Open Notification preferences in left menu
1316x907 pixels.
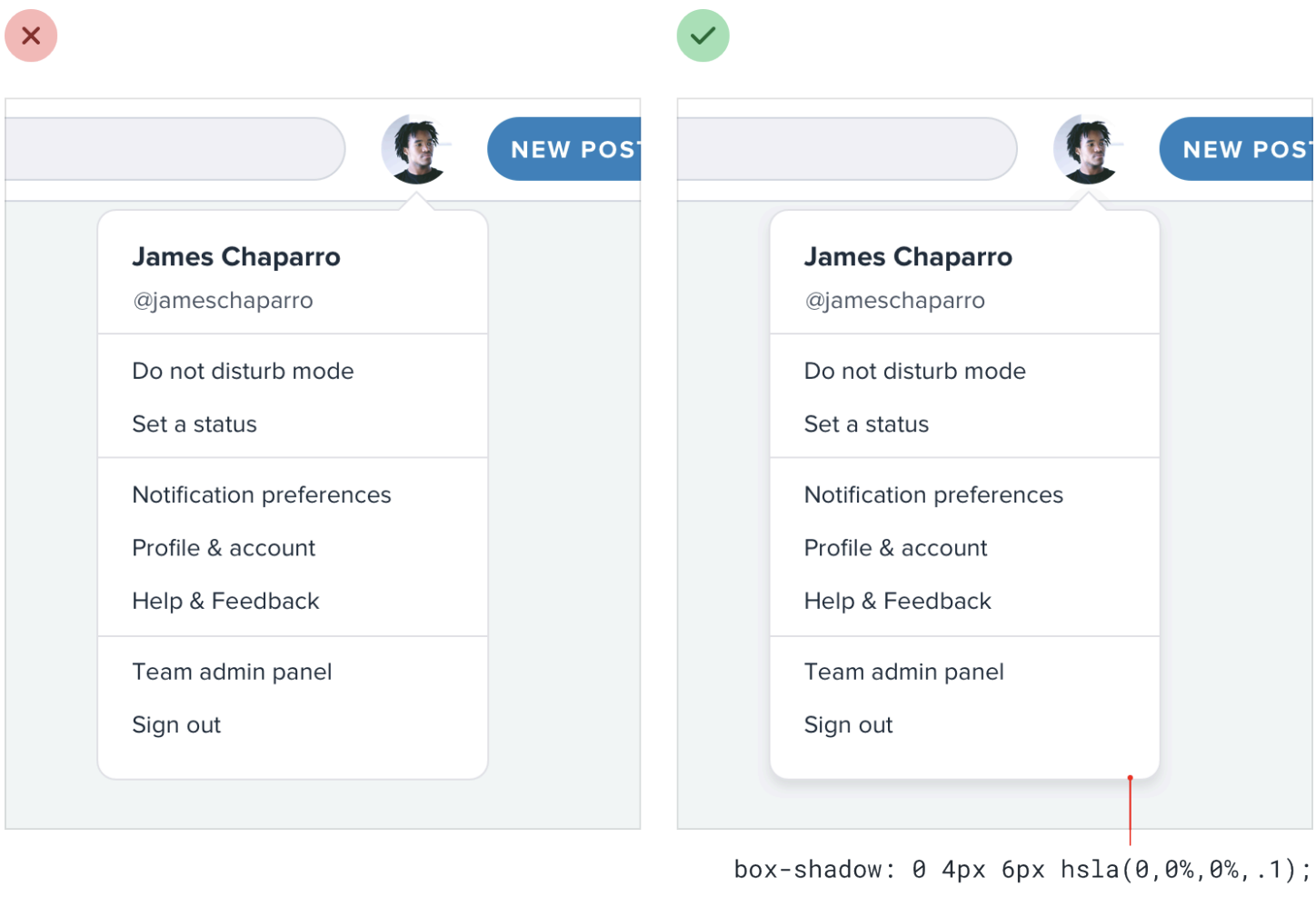coord(262,495)
